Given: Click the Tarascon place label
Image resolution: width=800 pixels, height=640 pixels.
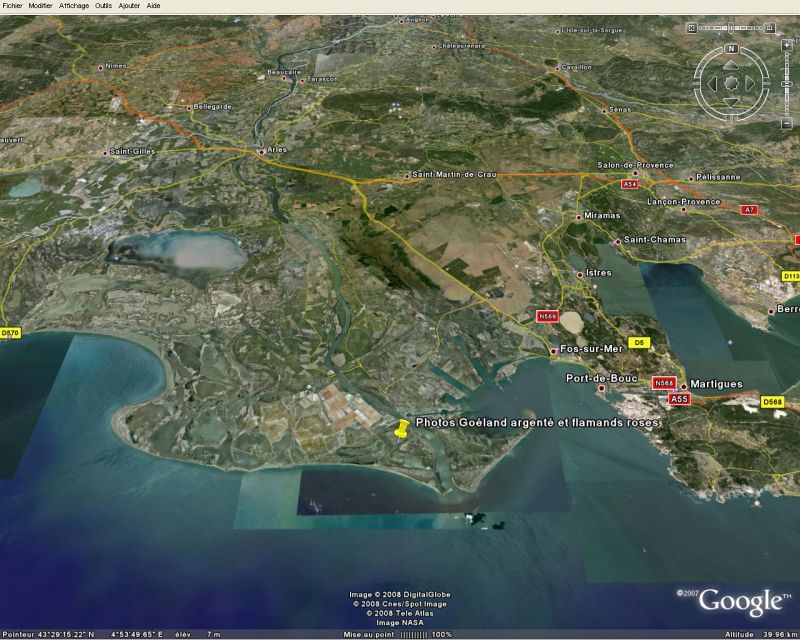Looking at the screenshot, I should tap(322, 79).
